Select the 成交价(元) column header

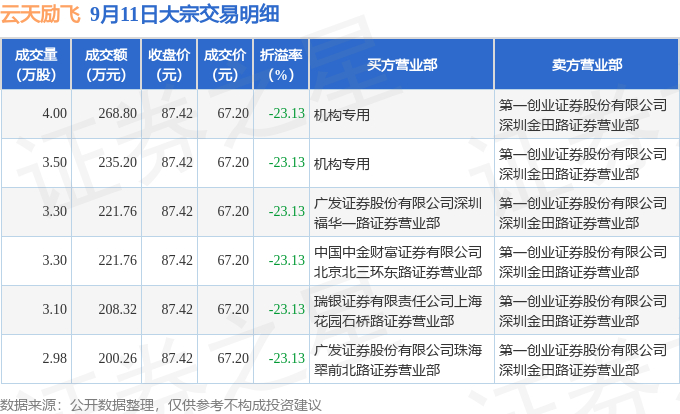(x=225, y=65)
